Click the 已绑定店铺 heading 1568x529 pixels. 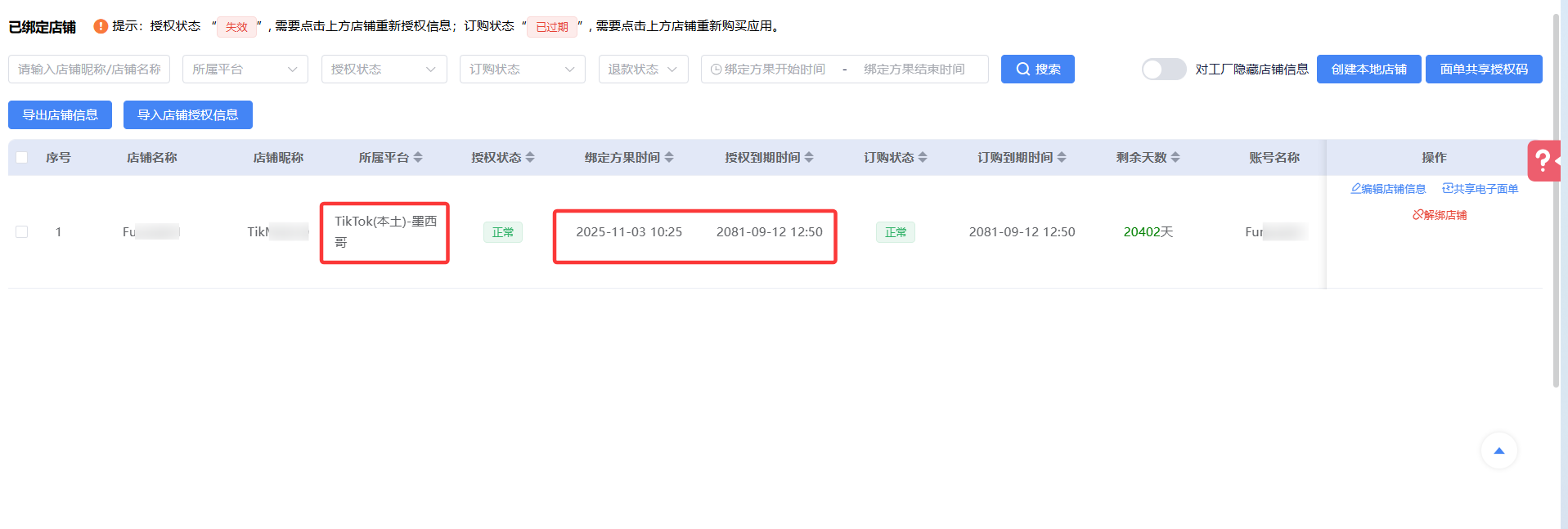[x=42, y=27]
